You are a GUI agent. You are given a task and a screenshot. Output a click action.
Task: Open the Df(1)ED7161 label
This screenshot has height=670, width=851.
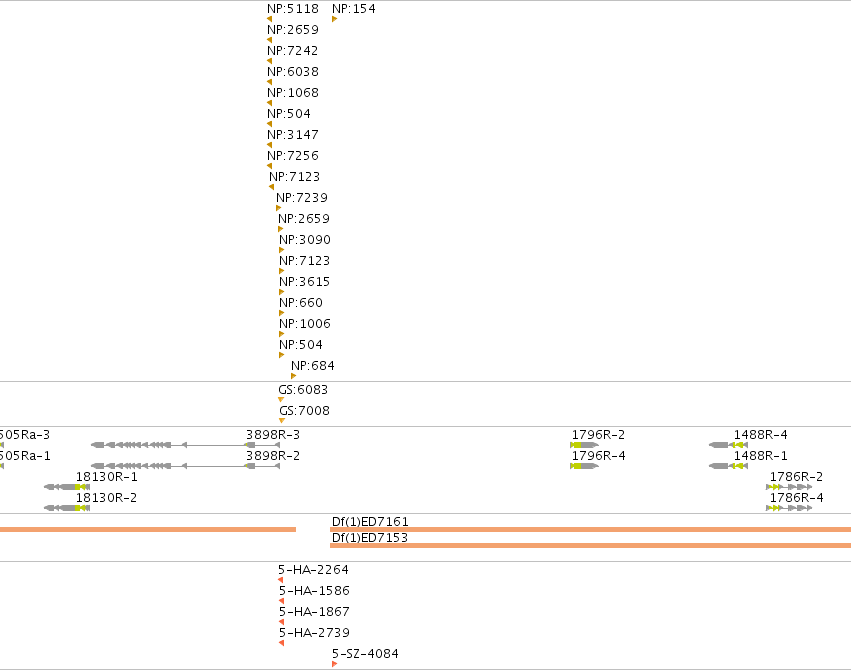tap(370, 521)
